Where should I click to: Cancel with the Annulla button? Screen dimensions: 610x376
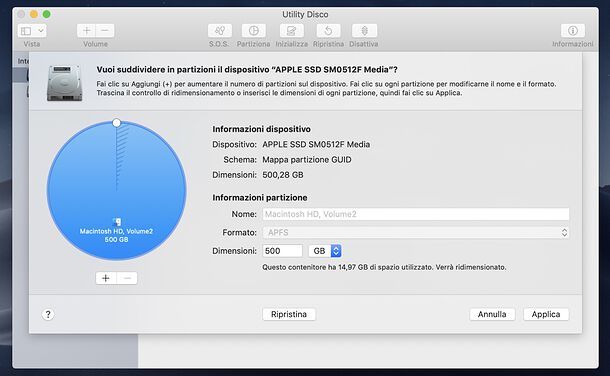point(492,314)
